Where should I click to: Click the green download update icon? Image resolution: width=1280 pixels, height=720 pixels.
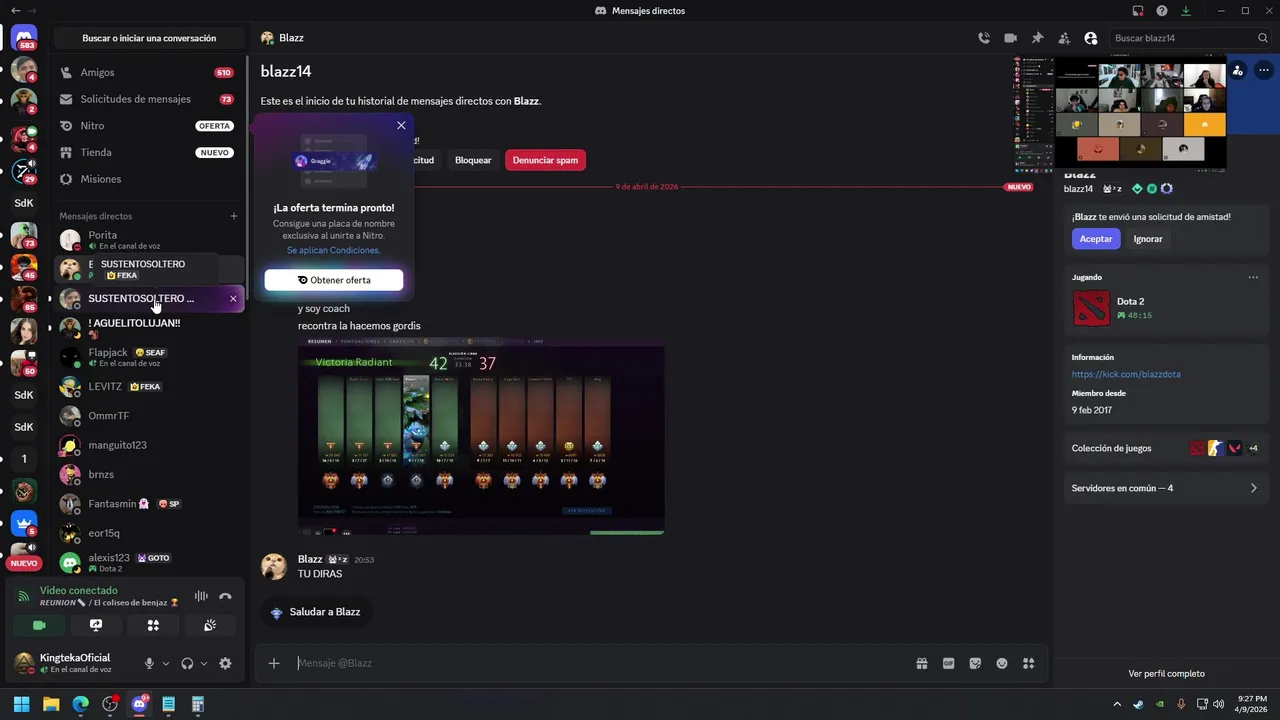[1186, 11]
